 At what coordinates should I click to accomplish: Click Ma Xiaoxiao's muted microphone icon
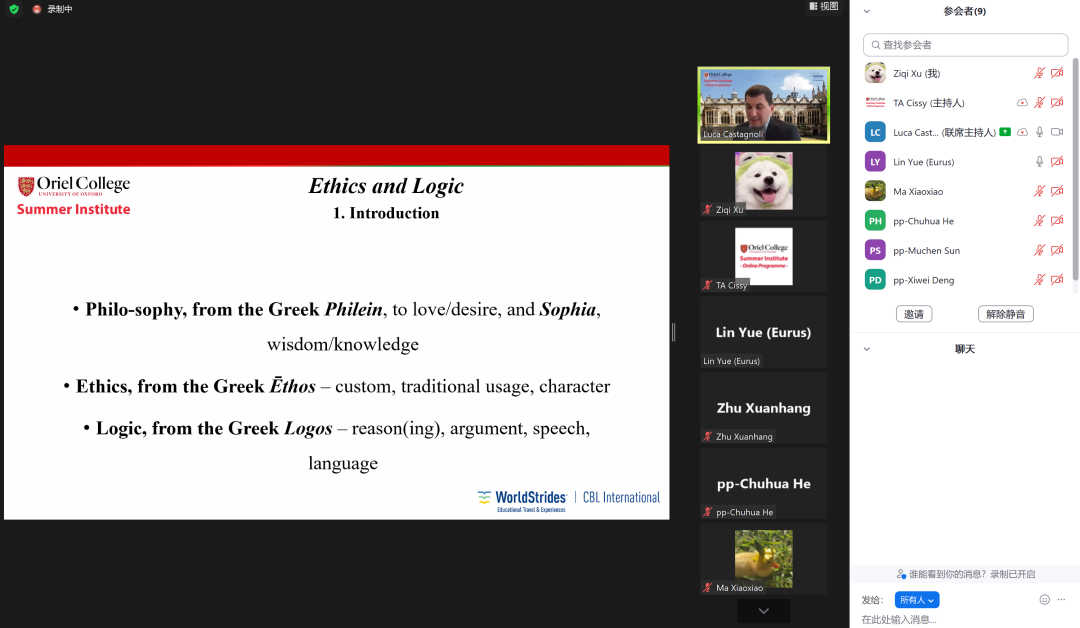point(1039,191)
